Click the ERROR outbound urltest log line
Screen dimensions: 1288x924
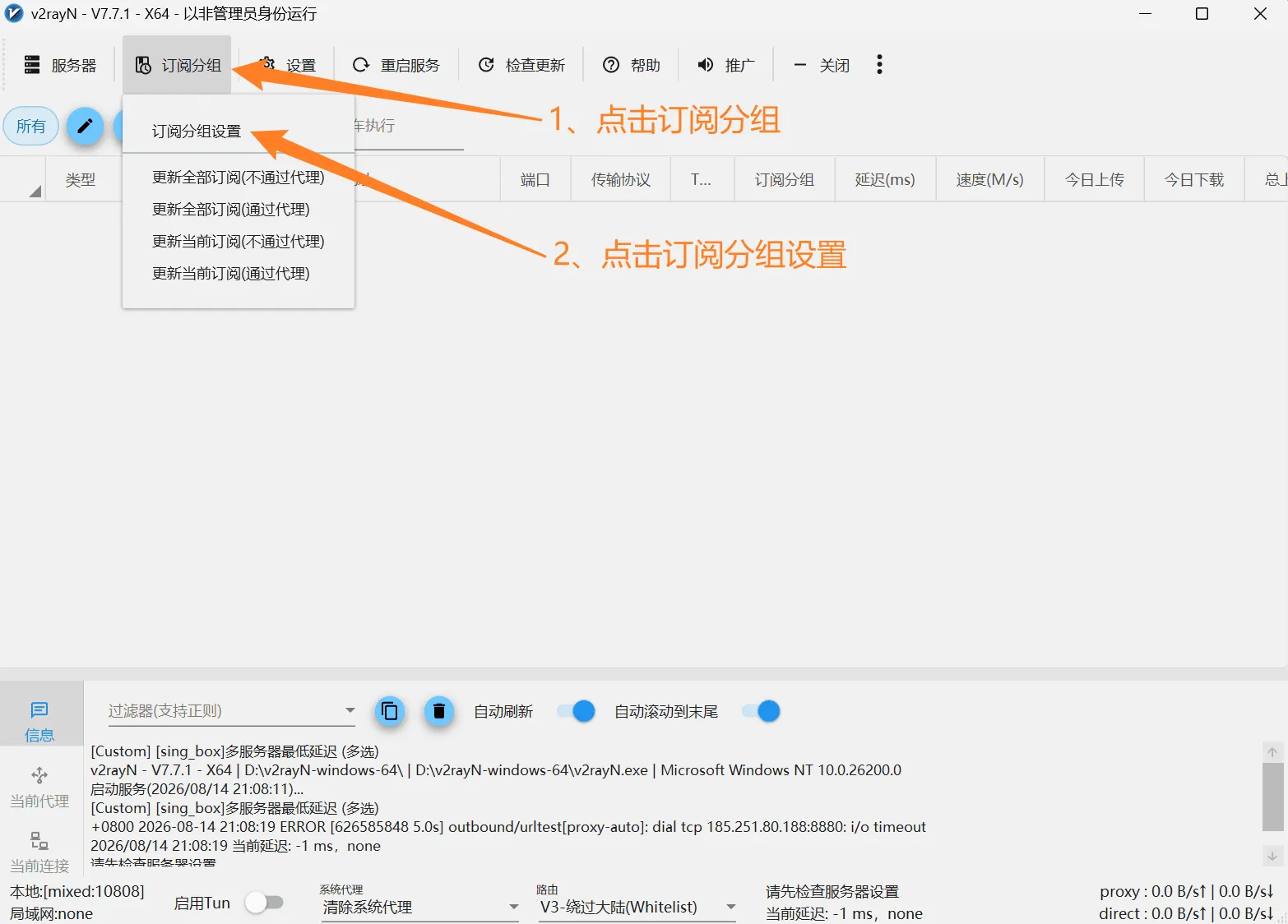pos(508,827)
